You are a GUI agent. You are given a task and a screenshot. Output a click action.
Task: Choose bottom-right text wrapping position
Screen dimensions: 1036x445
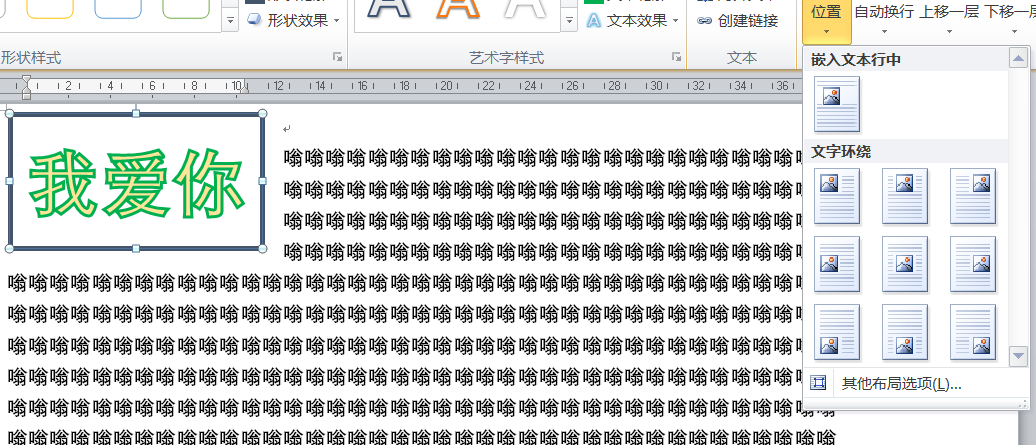click(972, 332)
